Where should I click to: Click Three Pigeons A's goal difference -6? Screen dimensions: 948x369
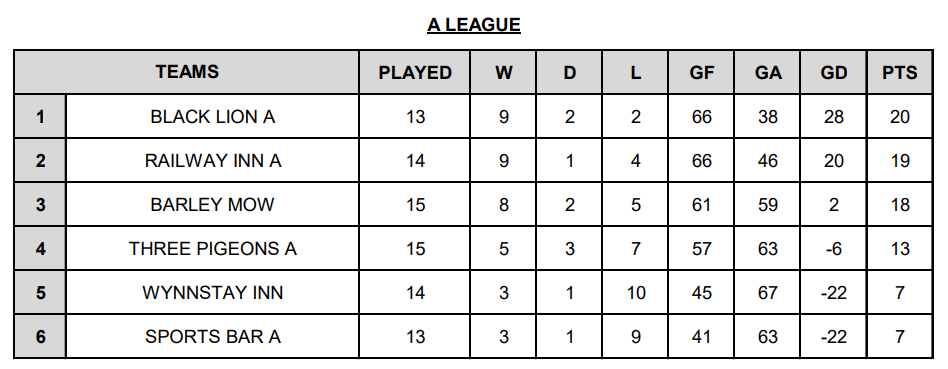pyautogui.click(x=833, y=249)
